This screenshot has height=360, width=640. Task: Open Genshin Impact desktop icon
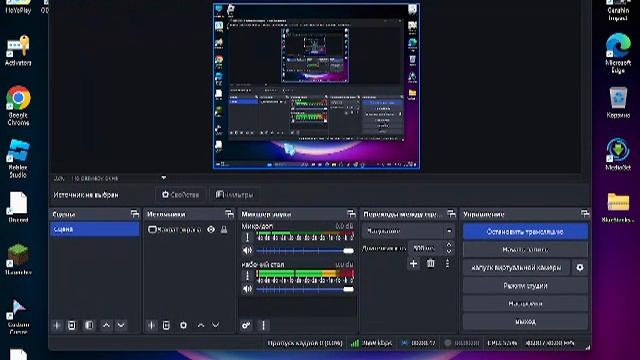pyautogui.click(x=618, y=11)
